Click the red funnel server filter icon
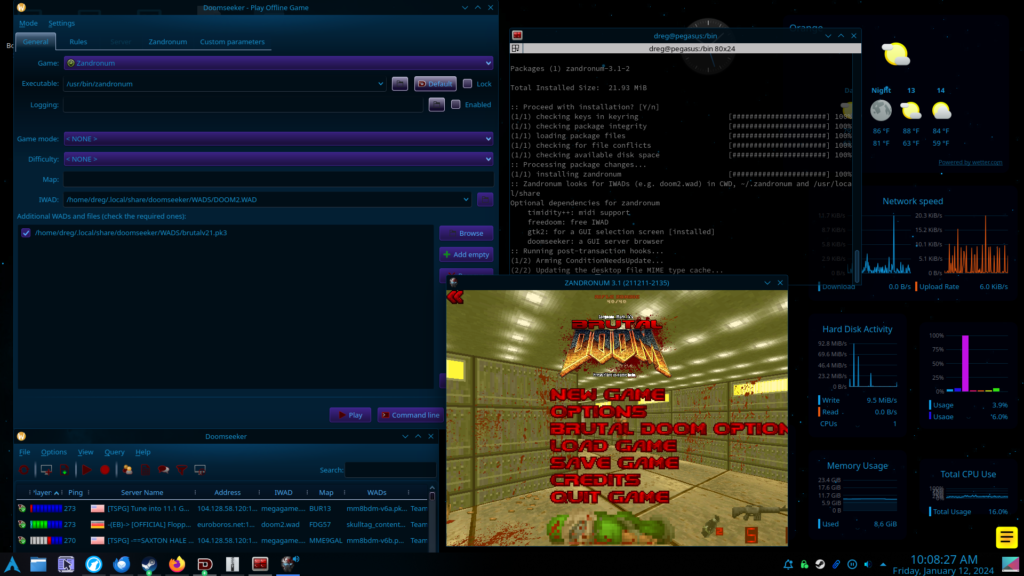The width and height of the screenshot is (1024, 576). (x=182, y=470)
